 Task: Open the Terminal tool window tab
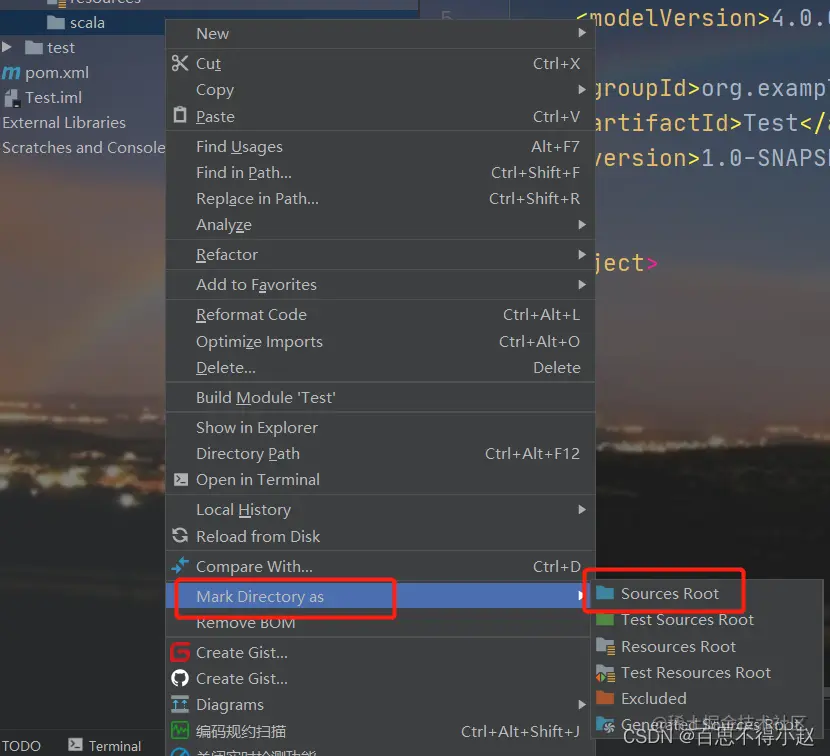(105, 745)
